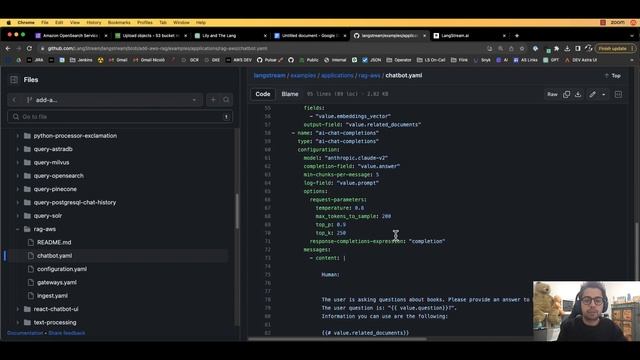Expand the query-pinecone folder
This screenshot has height=360, width=640.
18,189
